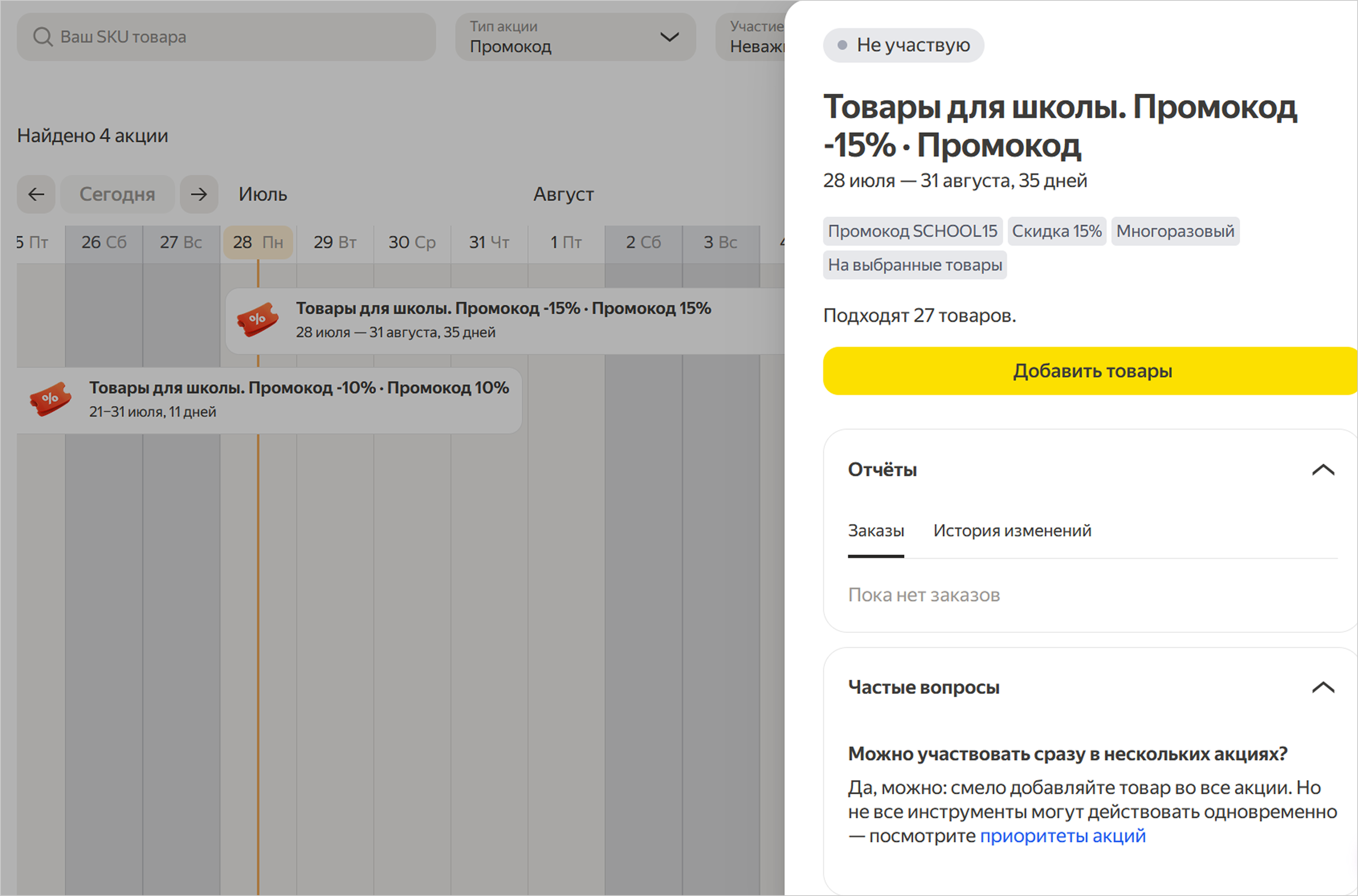Select the 28 Пн date marker

(x=258, y=242)
